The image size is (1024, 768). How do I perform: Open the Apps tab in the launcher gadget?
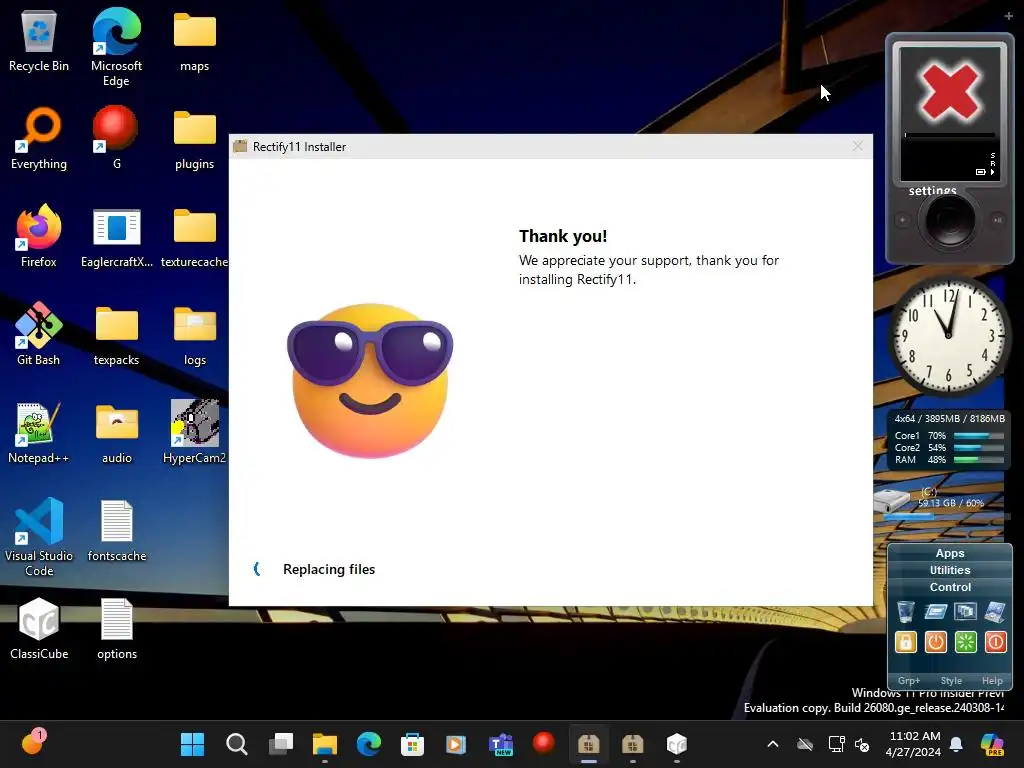[950, 553]
